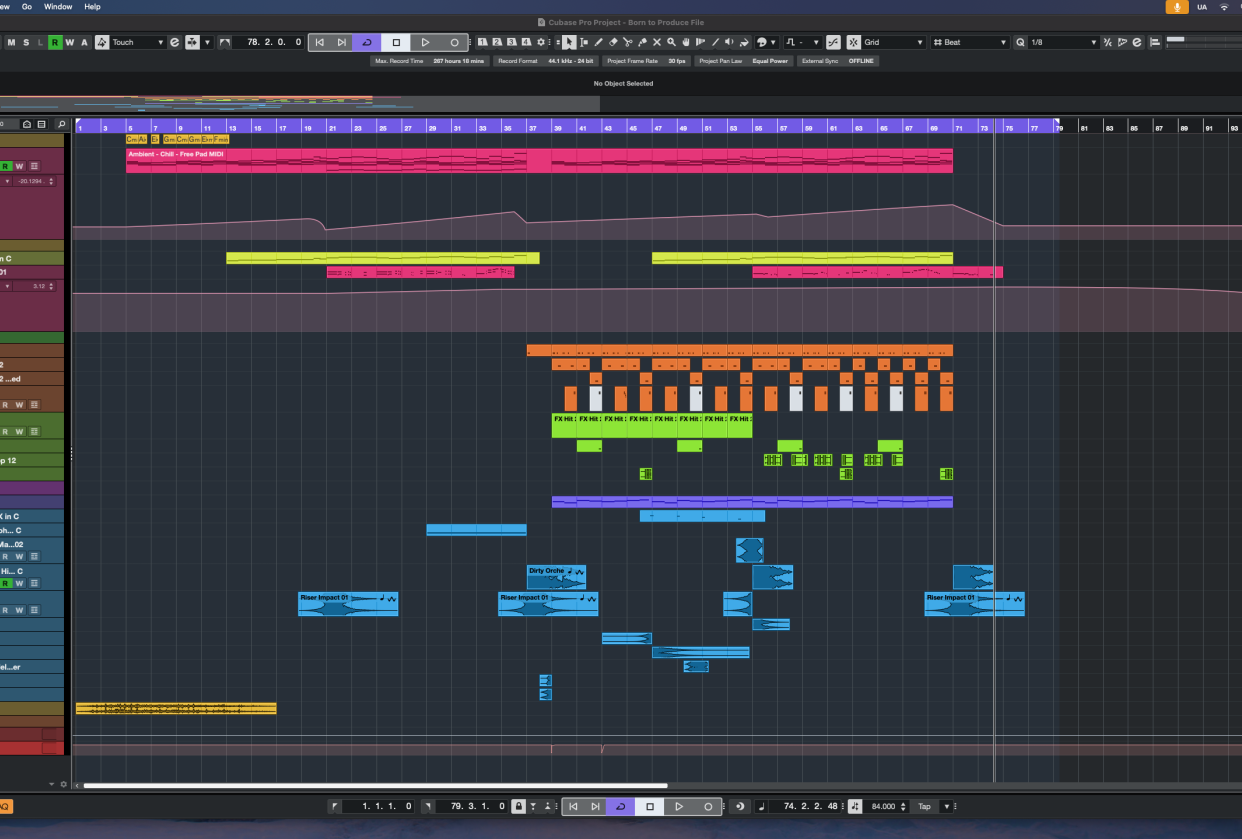Toggle Snap to Zero Crossing
Screen dimensions: 1242x839
[833, 42]
